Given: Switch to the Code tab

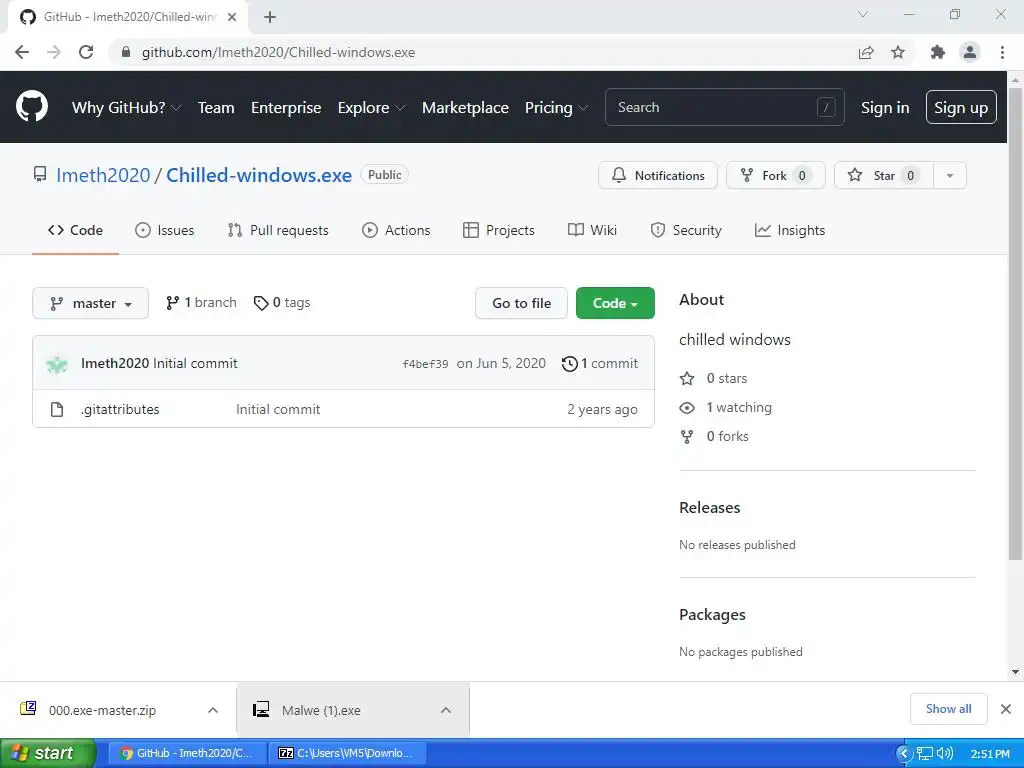Looking at the screenshot, I should click(x=75, y=230).
